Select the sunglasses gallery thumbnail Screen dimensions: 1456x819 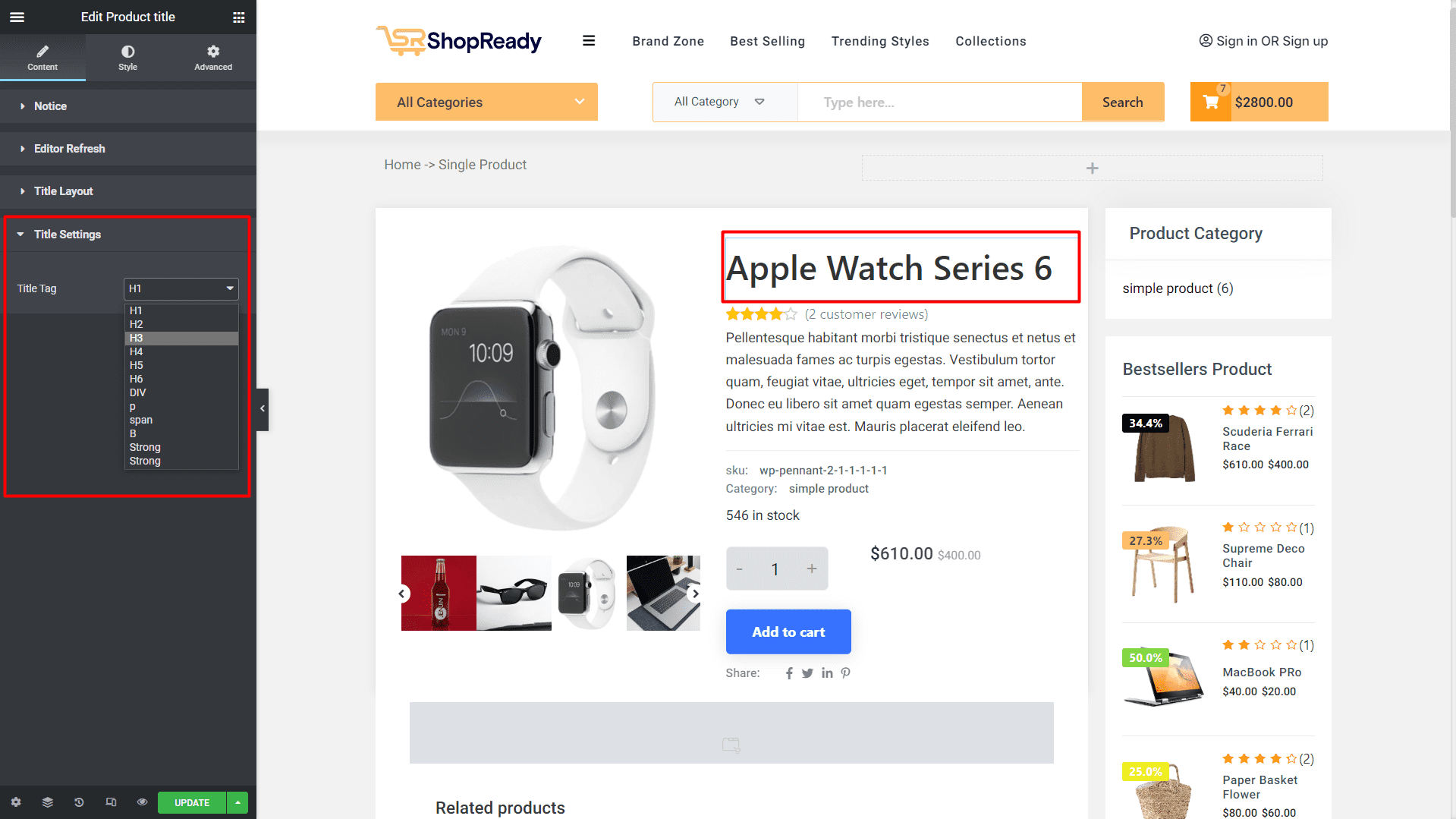[514, 593]
